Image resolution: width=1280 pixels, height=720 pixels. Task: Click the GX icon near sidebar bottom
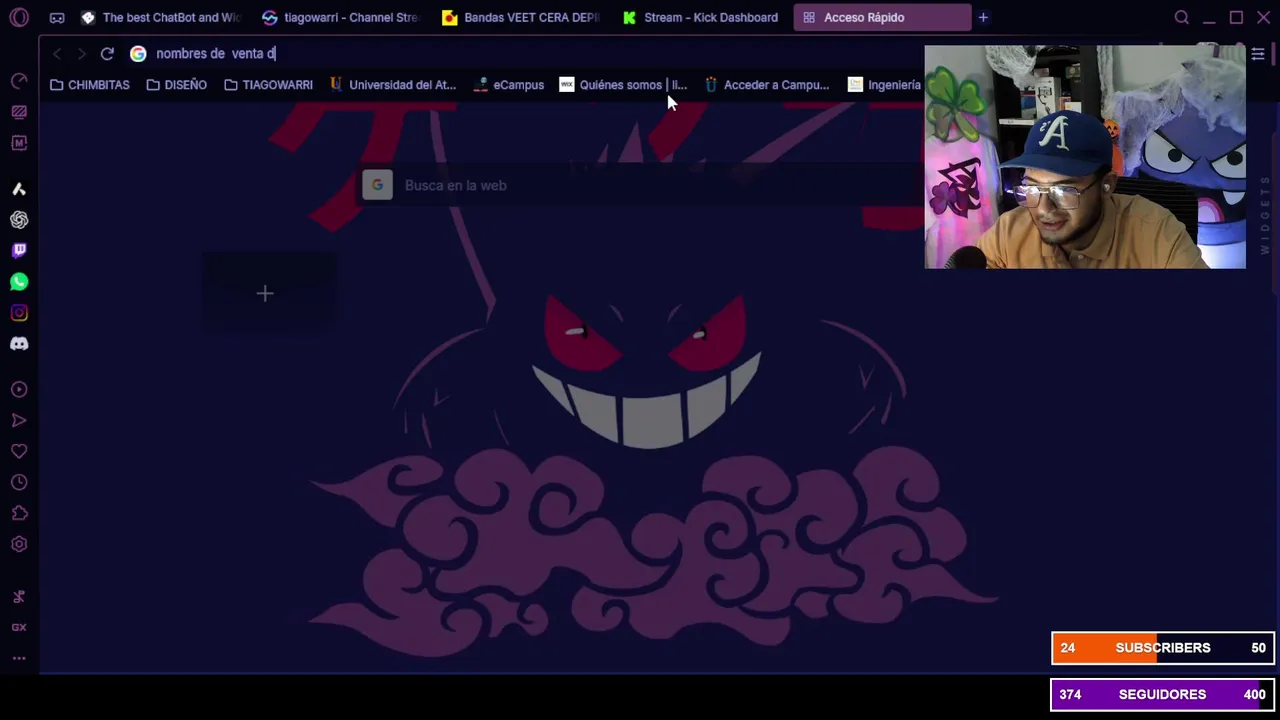tap(19, 628)
